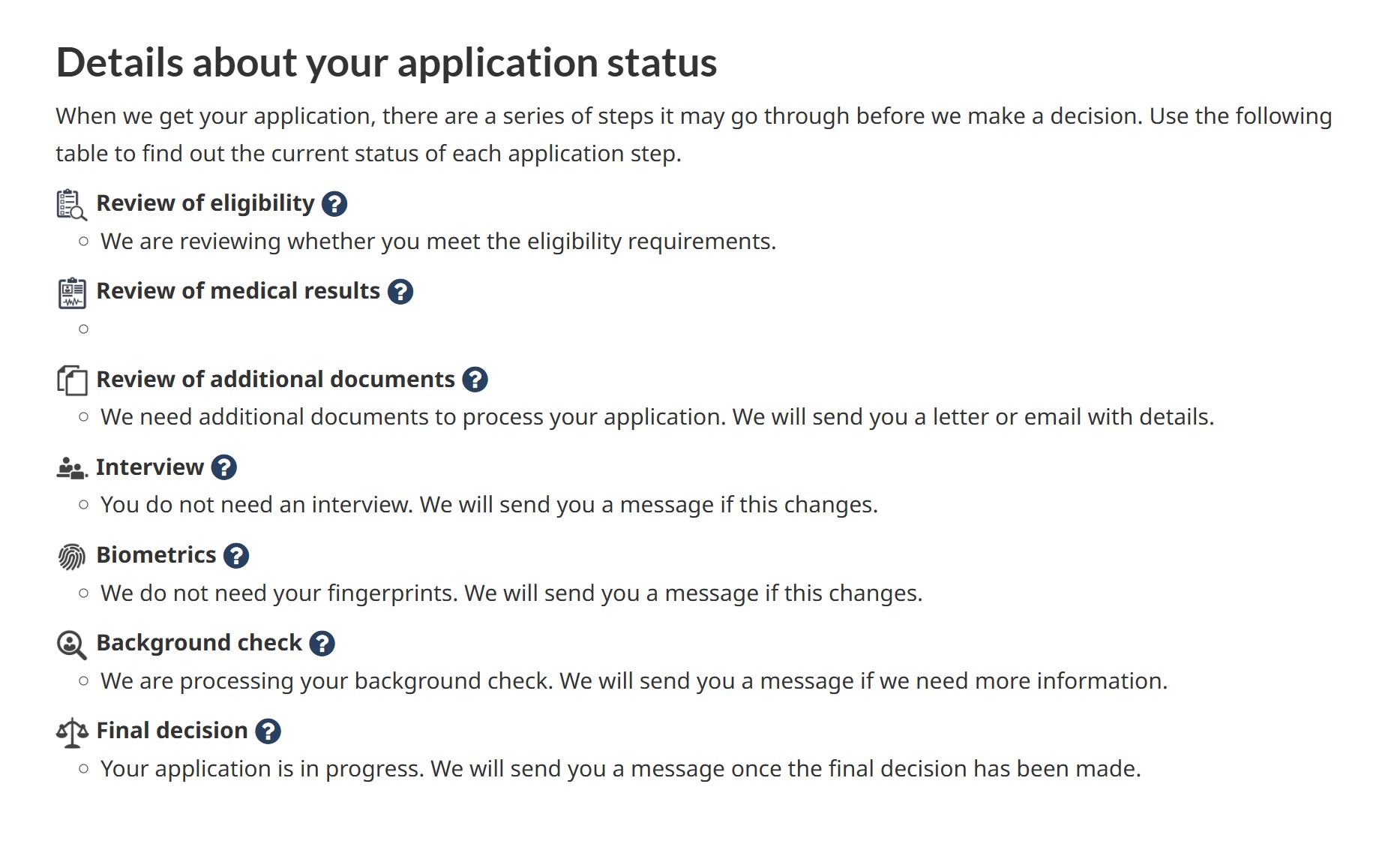1400x844 pixels.
Task: Click the additional documents pages icon
Action: 72,380
